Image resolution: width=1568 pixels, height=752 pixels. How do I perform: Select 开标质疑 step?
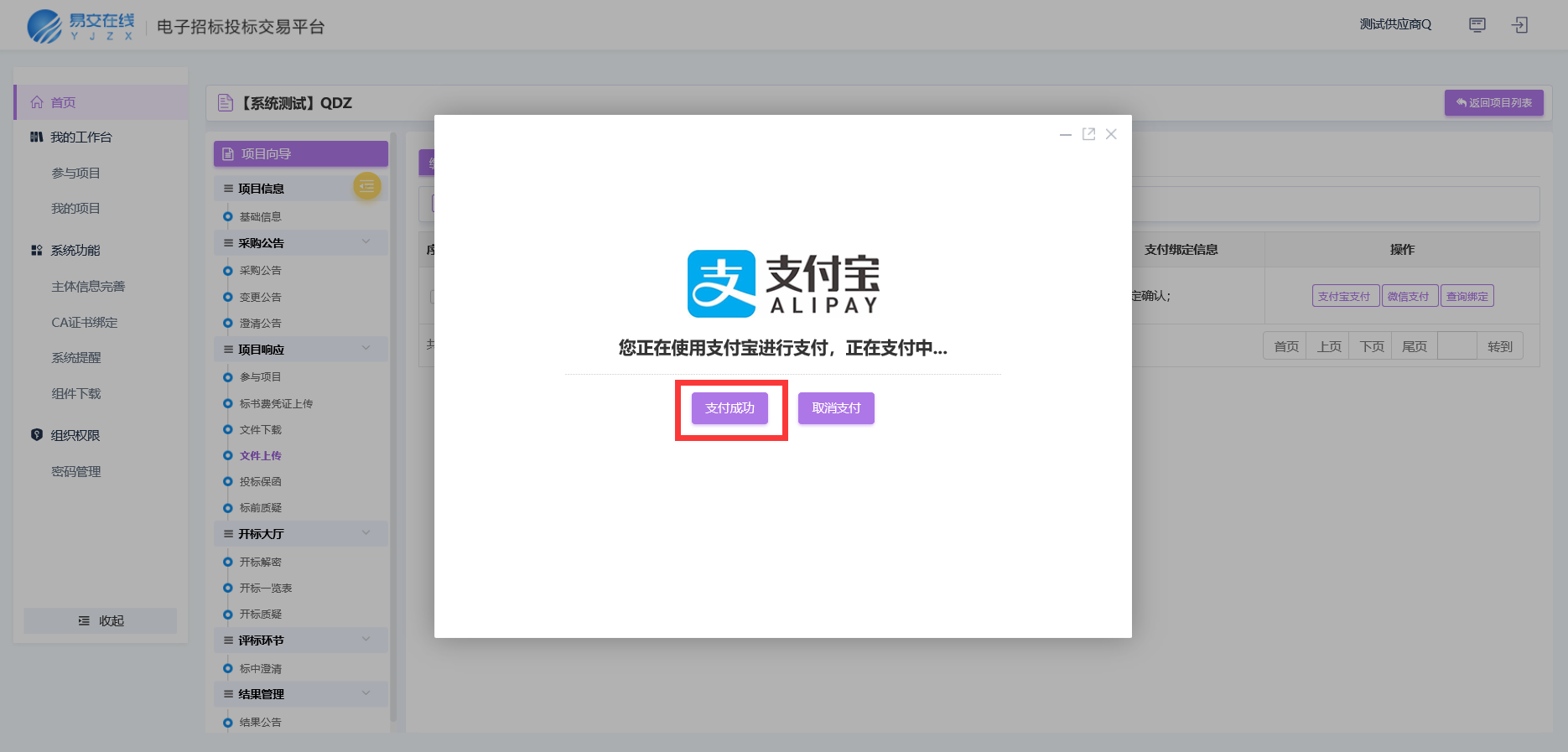260,614
